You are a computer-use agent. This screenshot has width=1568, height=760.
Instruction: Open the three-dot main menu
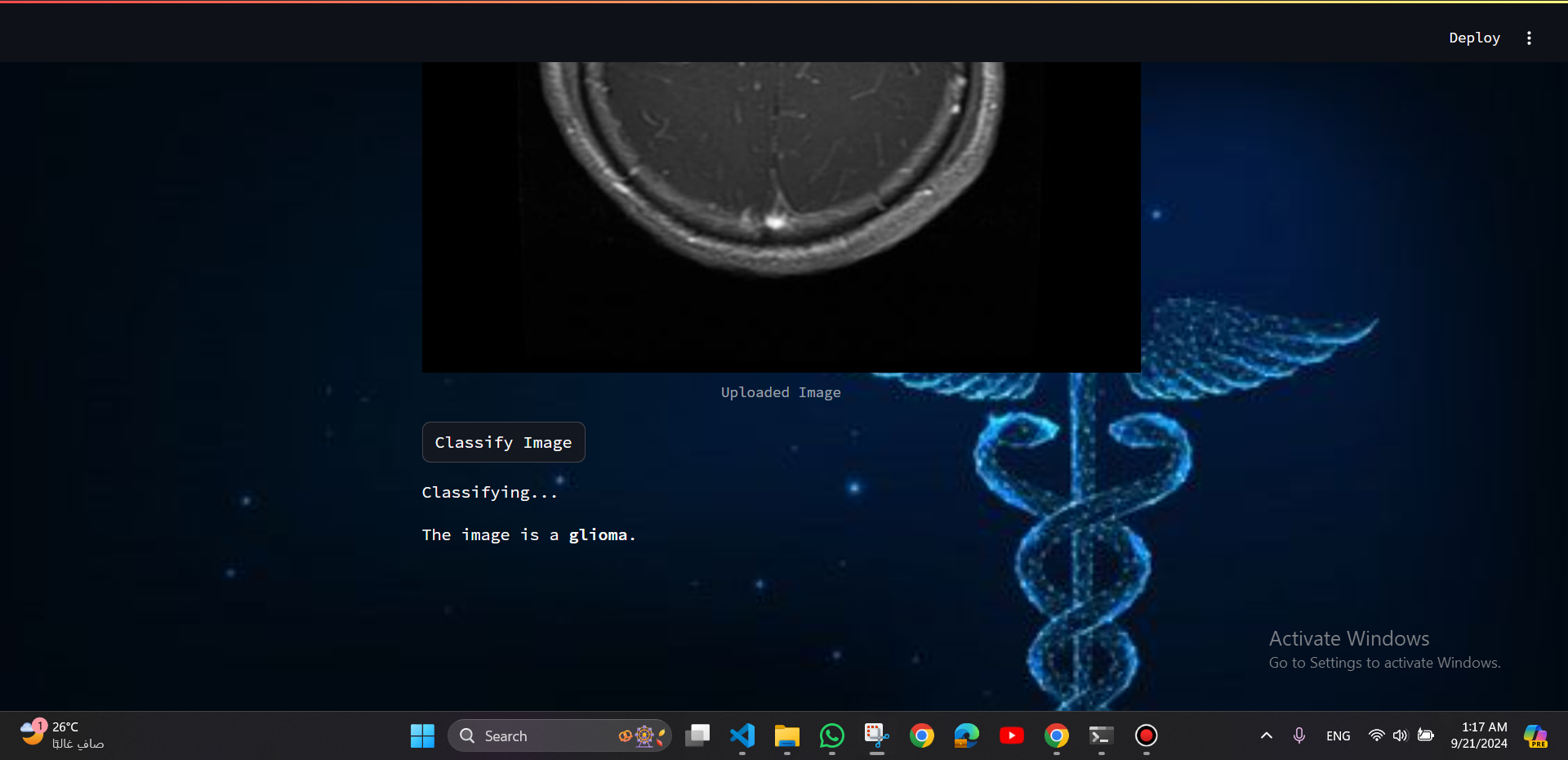pos(1529,38)
